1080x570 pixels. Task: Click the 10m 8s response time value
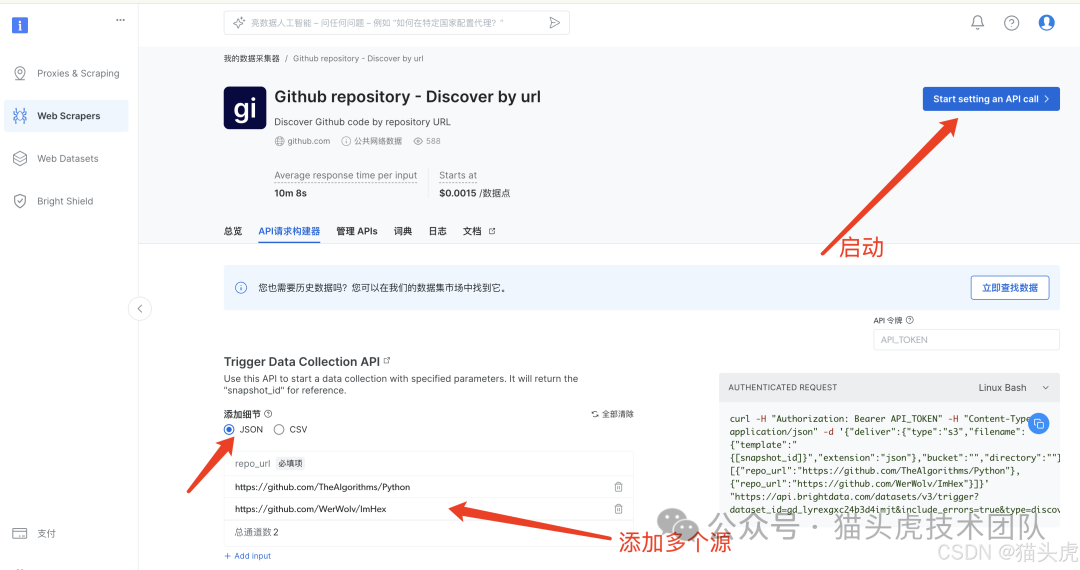point(291,193)
